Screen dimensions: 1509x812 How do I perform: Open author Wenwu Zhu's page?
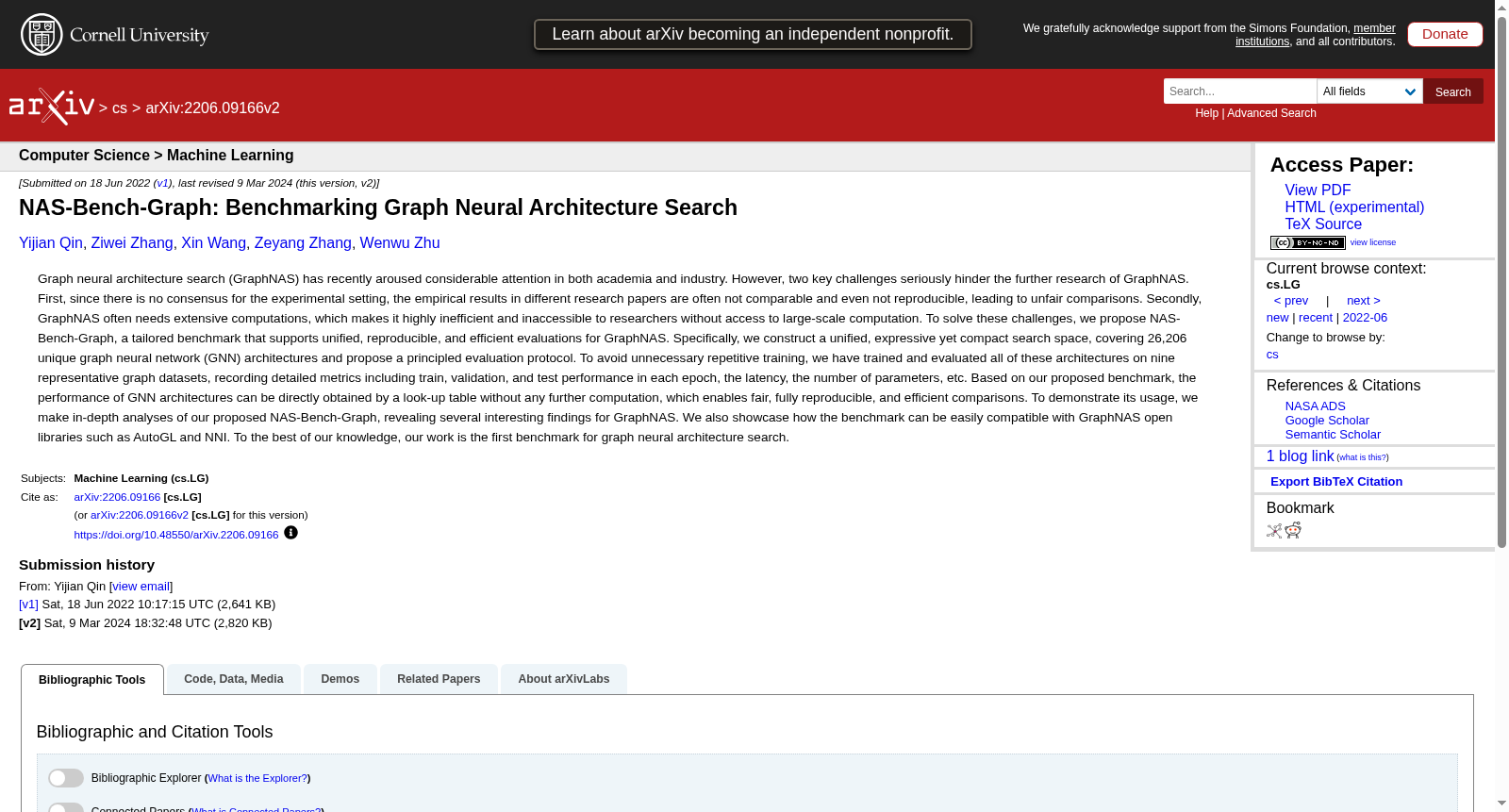point(400,243)
